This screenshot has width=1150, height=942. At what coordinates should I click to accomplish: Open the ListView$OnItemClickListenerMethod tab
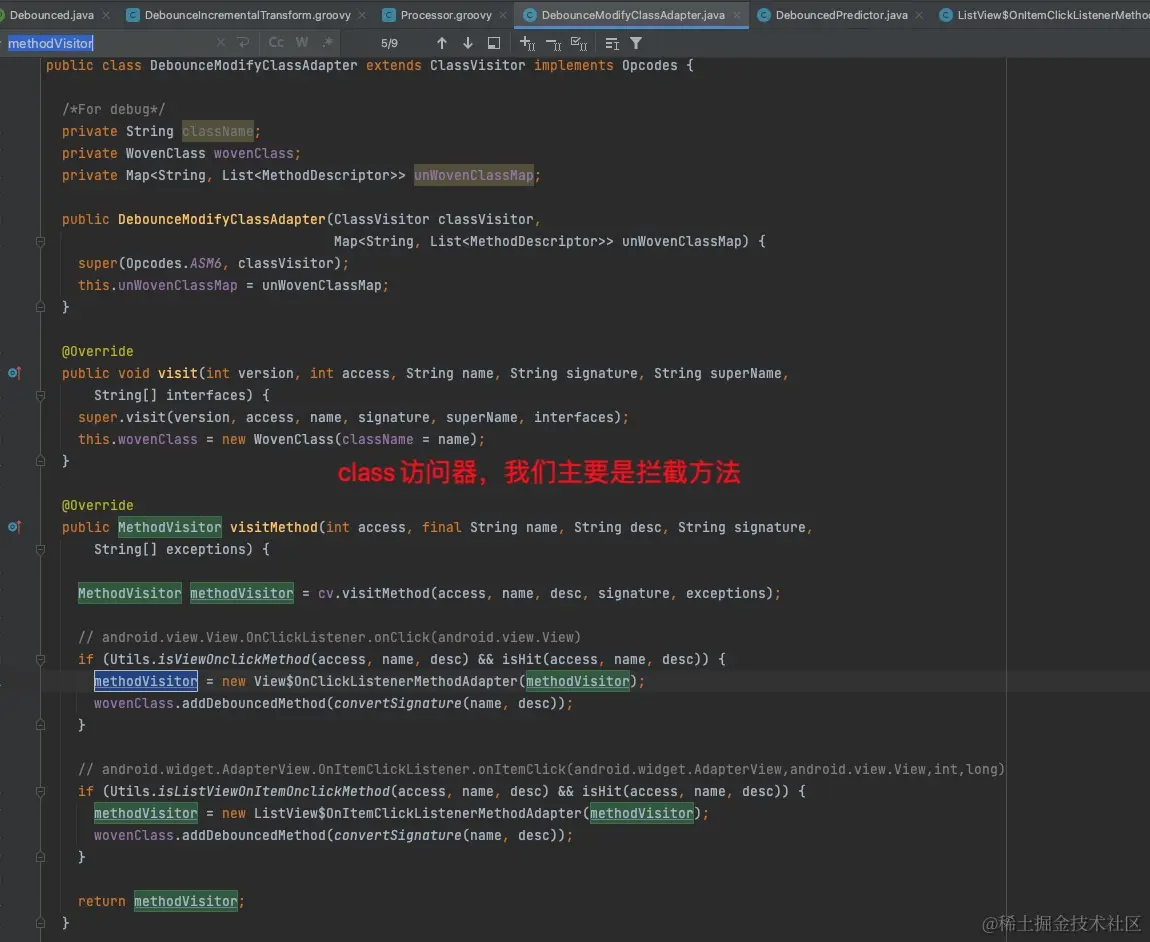pos(1044,15)
